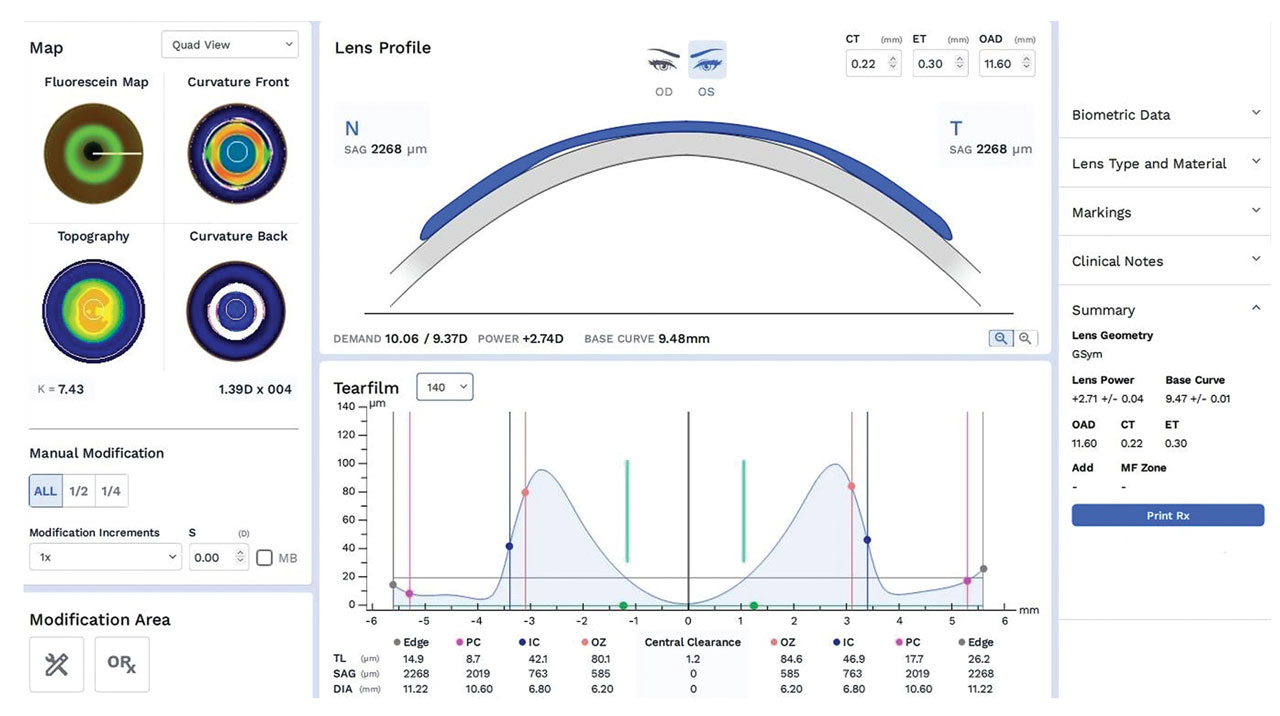Screen dimensions: 1280x716
Task: Toggle the ALL modification scope
Action: click(x=44, y=490)
